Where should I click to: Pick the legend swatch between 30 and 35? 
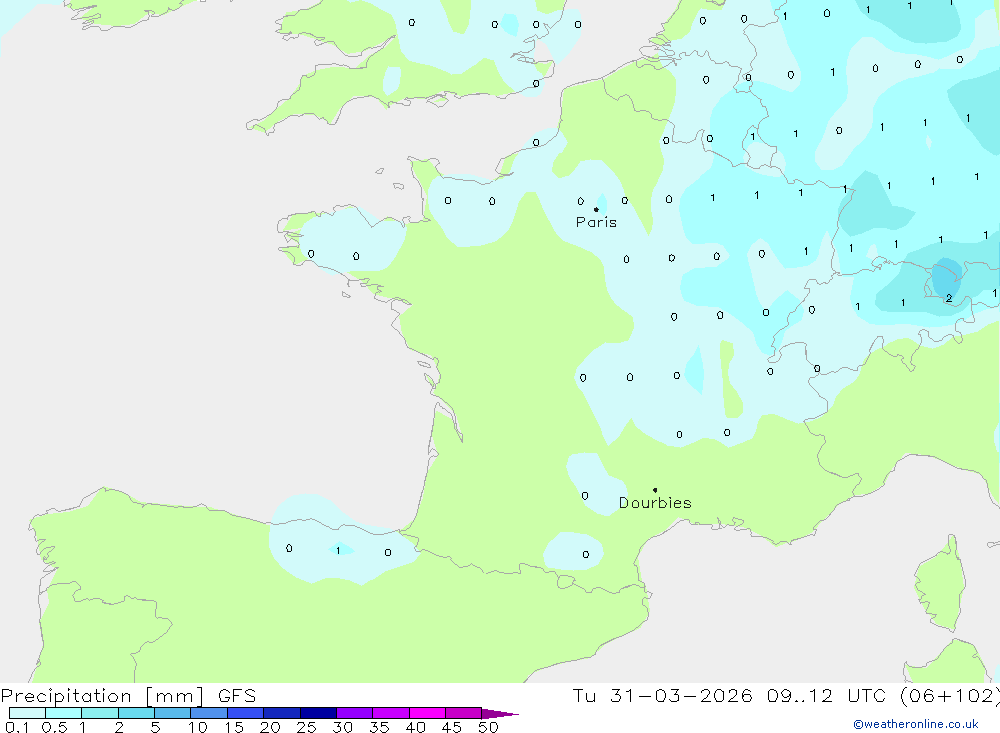click(354, 713)
